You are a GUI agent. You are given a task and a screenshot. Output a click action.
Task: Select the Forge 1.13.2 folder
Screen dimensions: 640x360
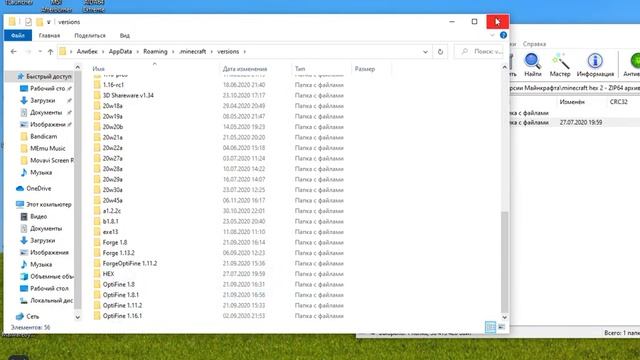[118, 253]
